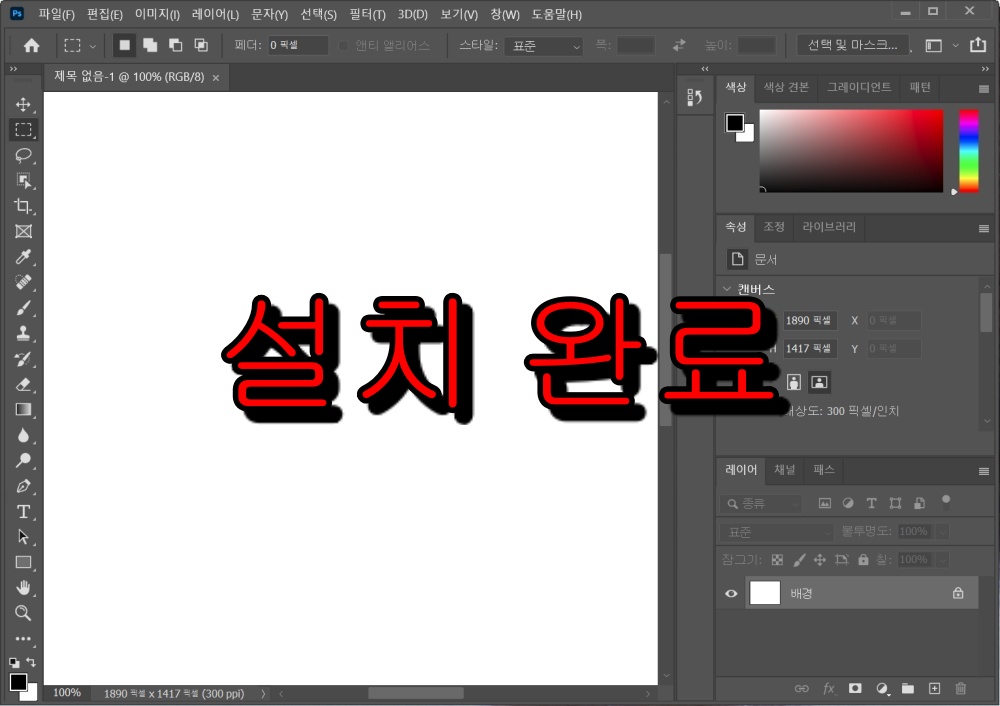Screen dimensions: 1000x706
Task: Enable lock transparent pixels on layers
Action: pyautogui.click(x=777, y=559)
